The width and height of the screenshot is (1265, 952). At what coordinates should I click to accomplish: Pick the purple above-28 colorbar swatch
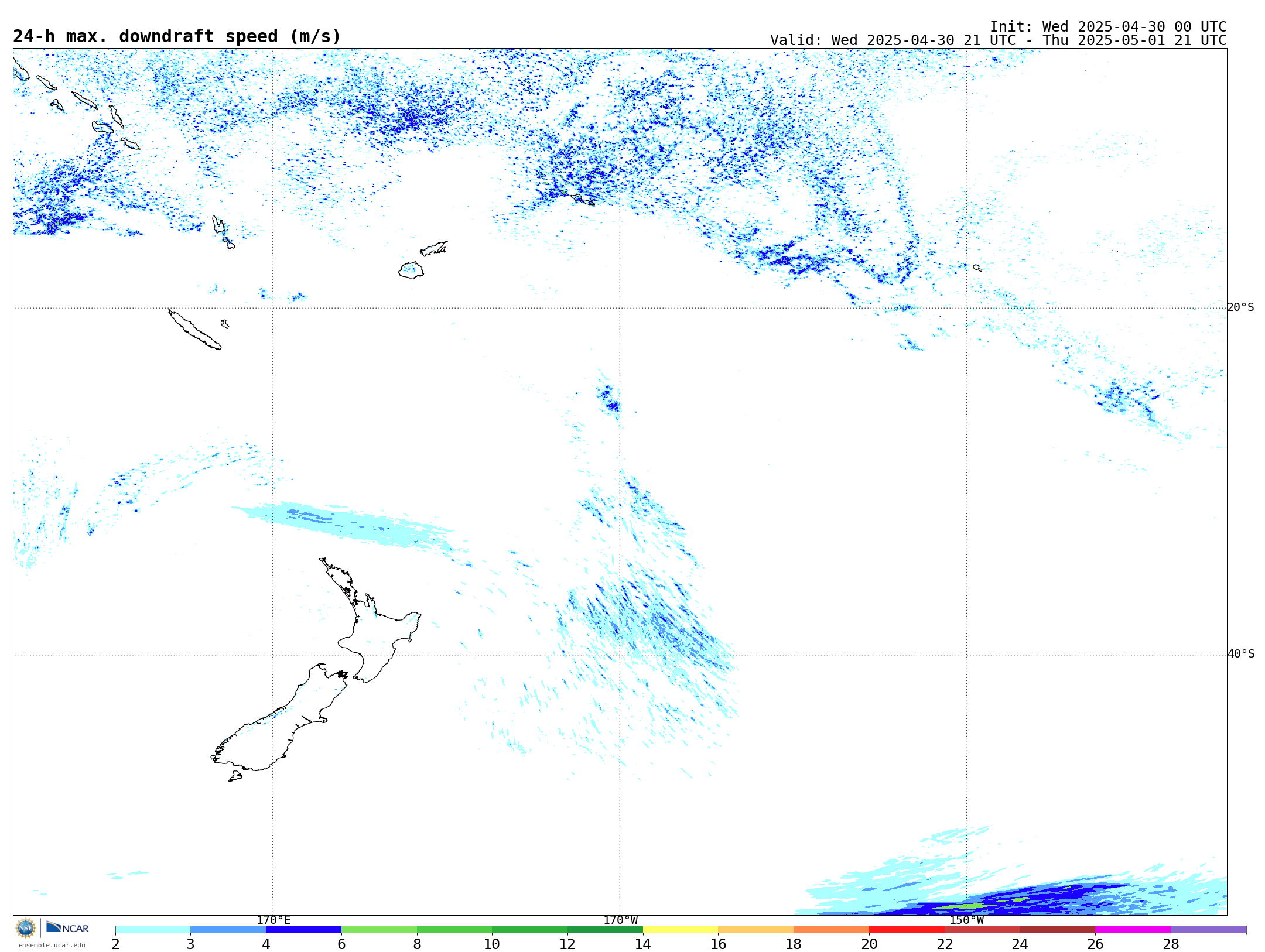[x=1208, y=930]
